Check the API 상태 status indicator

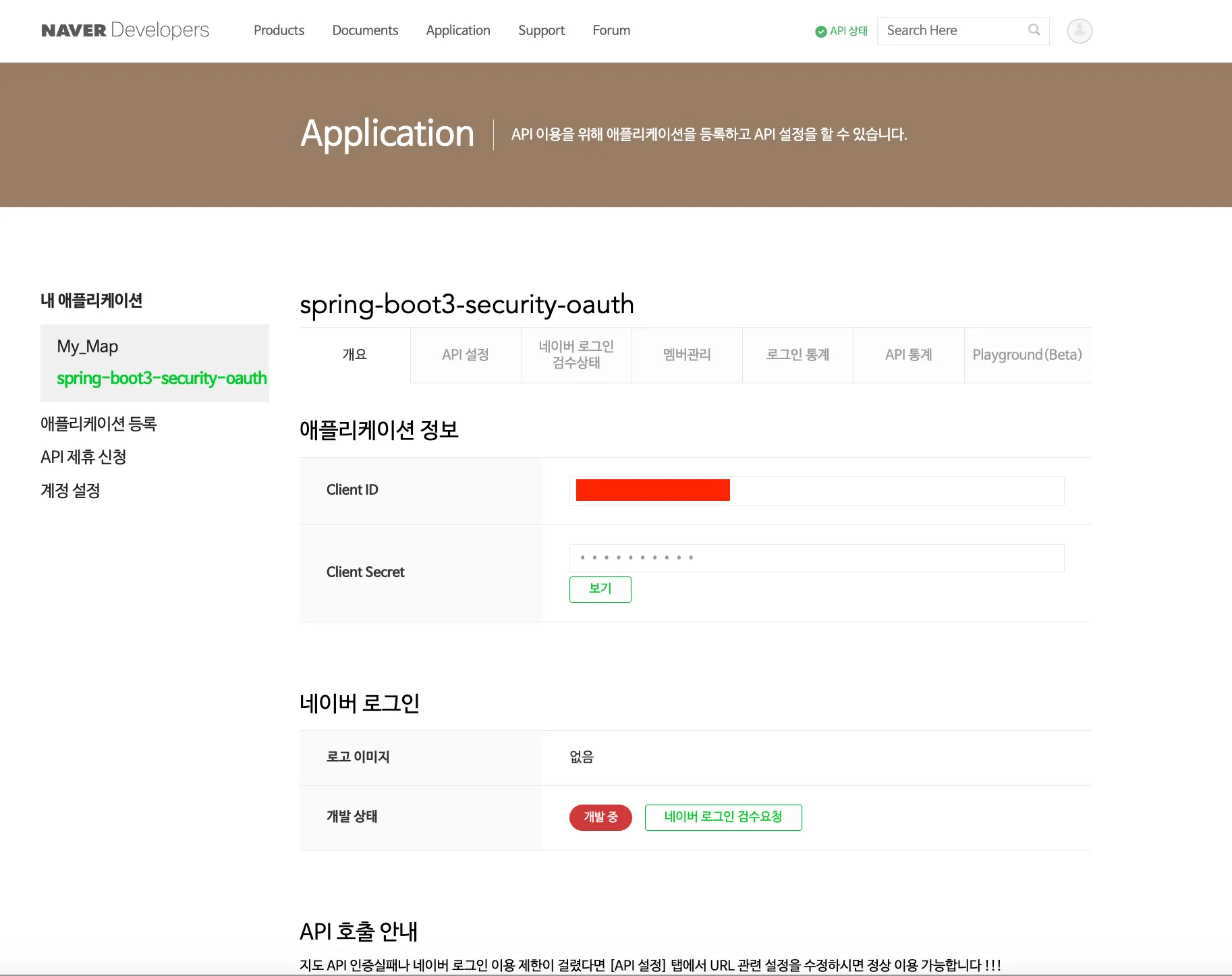[841, 31]
